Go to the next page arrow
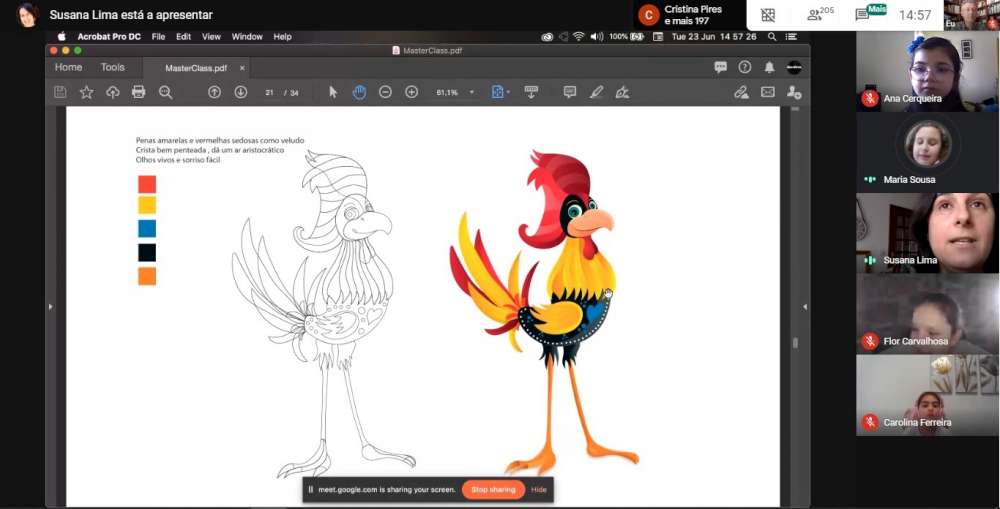Image resolution: width=1000 pixels, height=509 pixels. coord(240,92)
